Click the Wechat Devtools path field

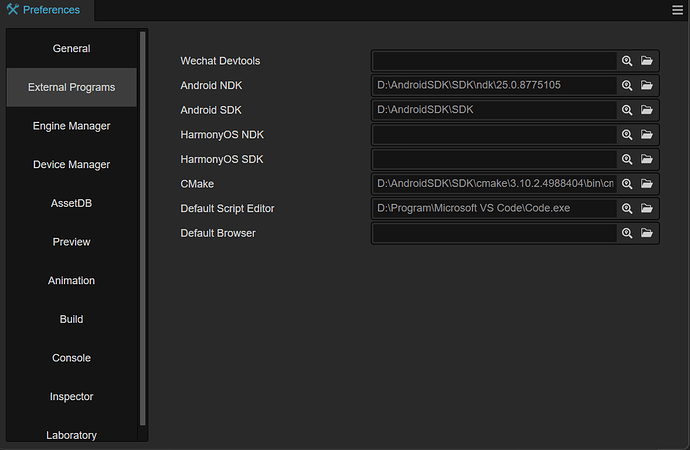coord(494,61)
